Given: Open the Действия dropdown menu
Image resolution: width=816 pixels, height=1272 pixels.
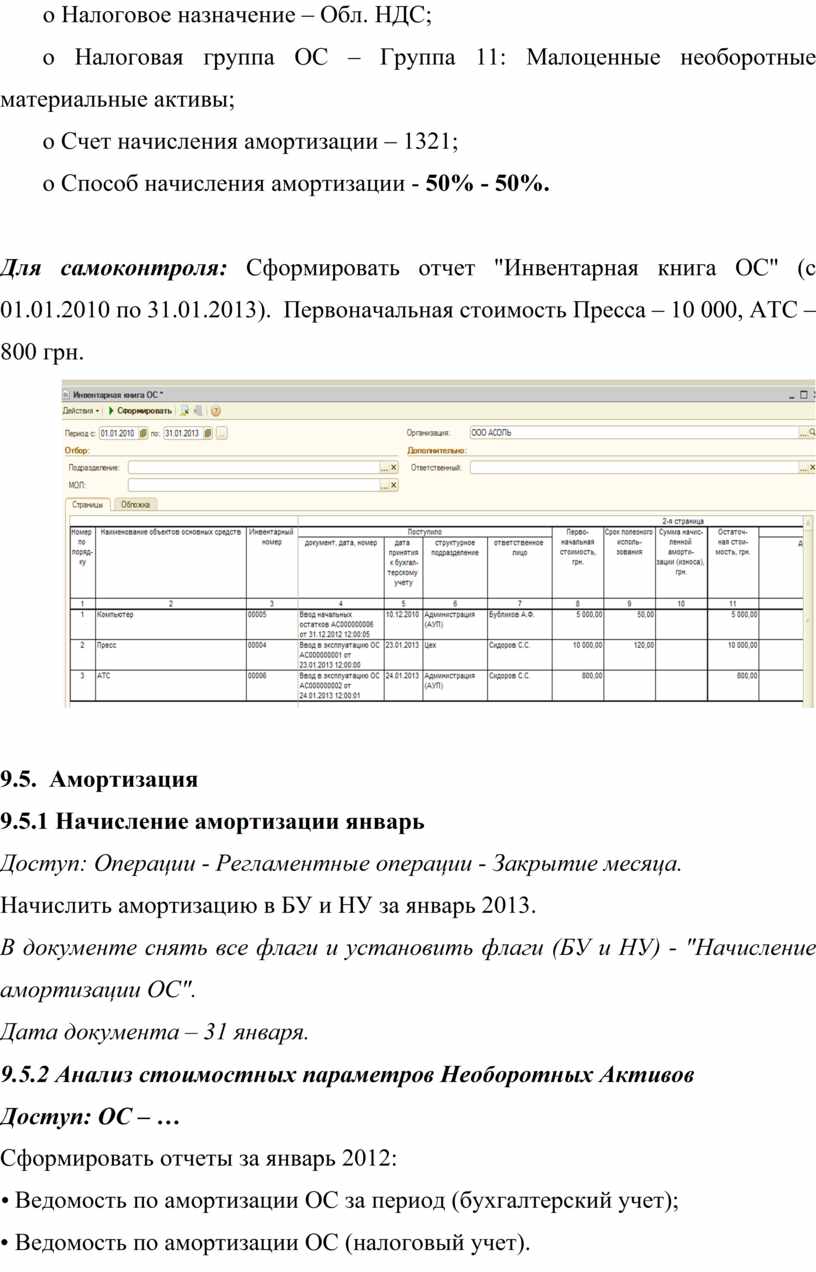Looking at the screenshot, I should click(x=82, y=410).
